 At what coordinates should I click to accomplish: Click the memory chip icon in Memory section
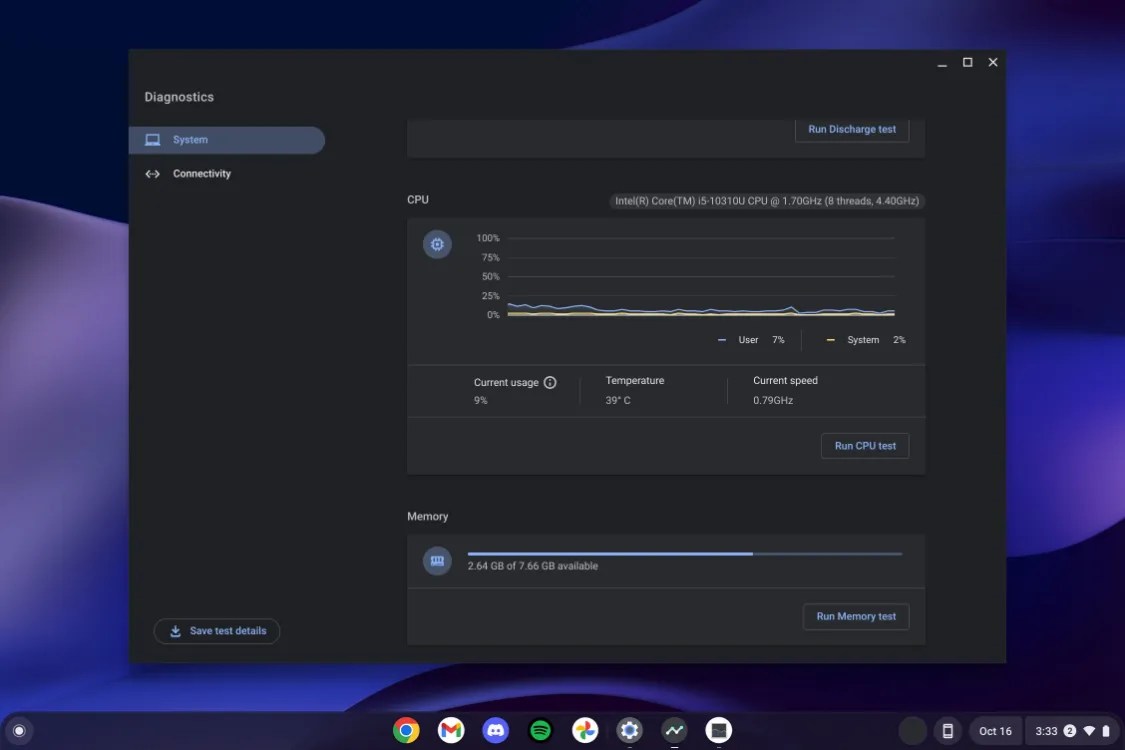click(437, 561)
